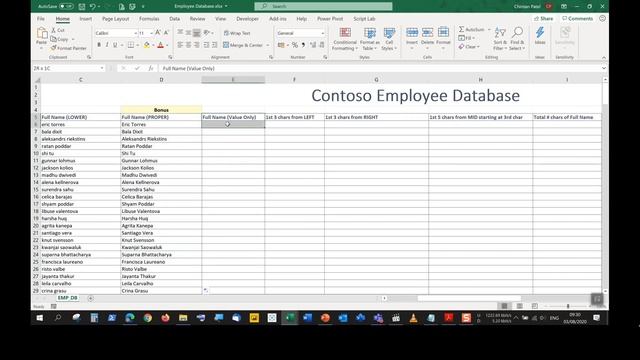640x360 pixels.
Task: Toggle Center alignment for cell text
Action: [189, 45]
